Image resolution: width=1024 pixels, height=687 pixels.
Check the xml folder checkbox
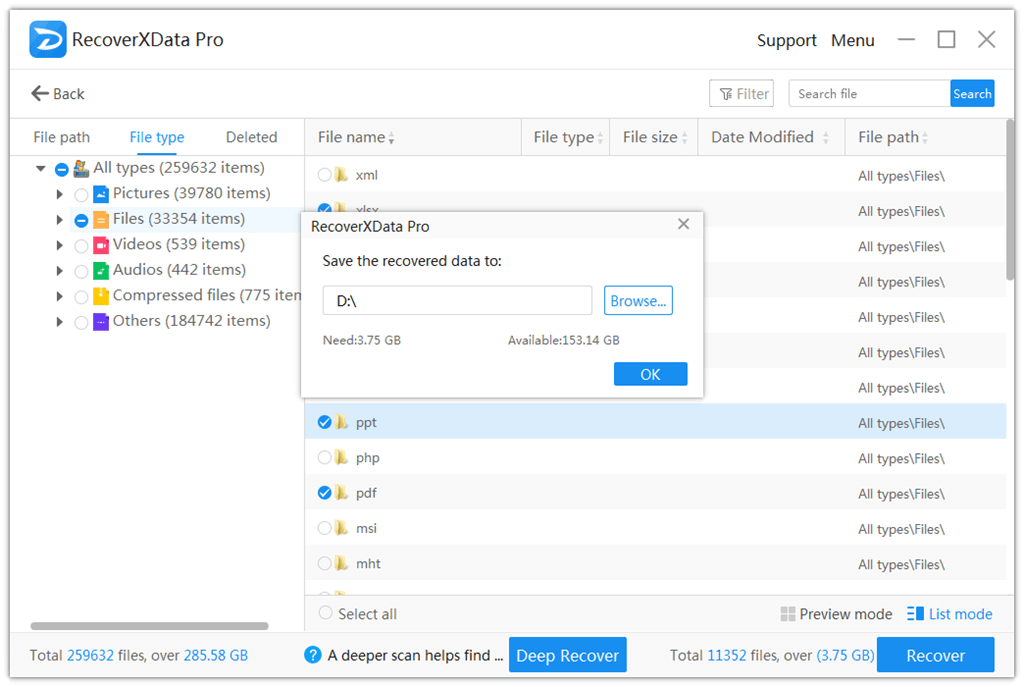pyautogui.click(x=324, y=174)
